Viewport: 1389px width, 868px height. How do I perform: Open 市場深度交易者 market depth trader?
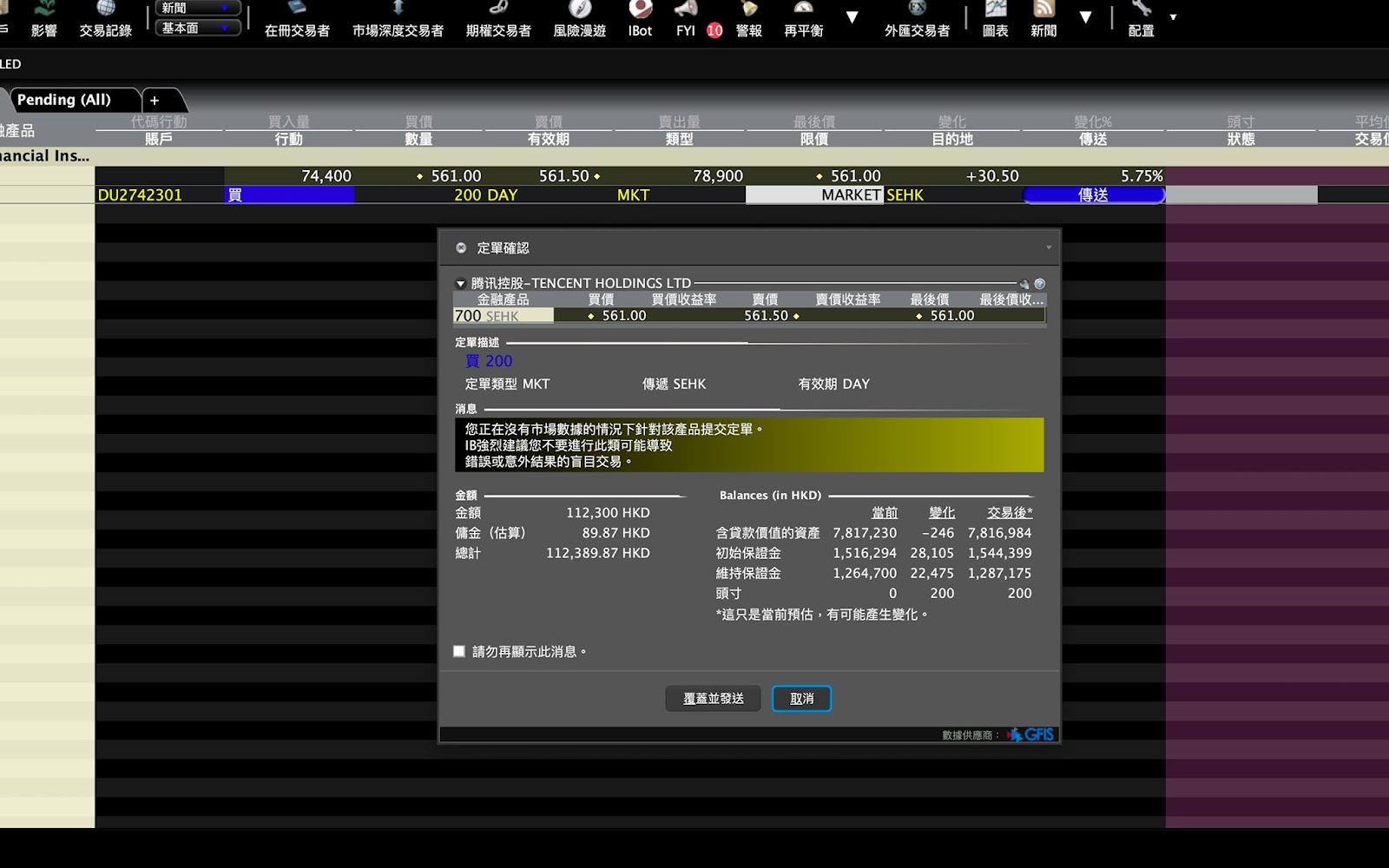coord(398,19)
